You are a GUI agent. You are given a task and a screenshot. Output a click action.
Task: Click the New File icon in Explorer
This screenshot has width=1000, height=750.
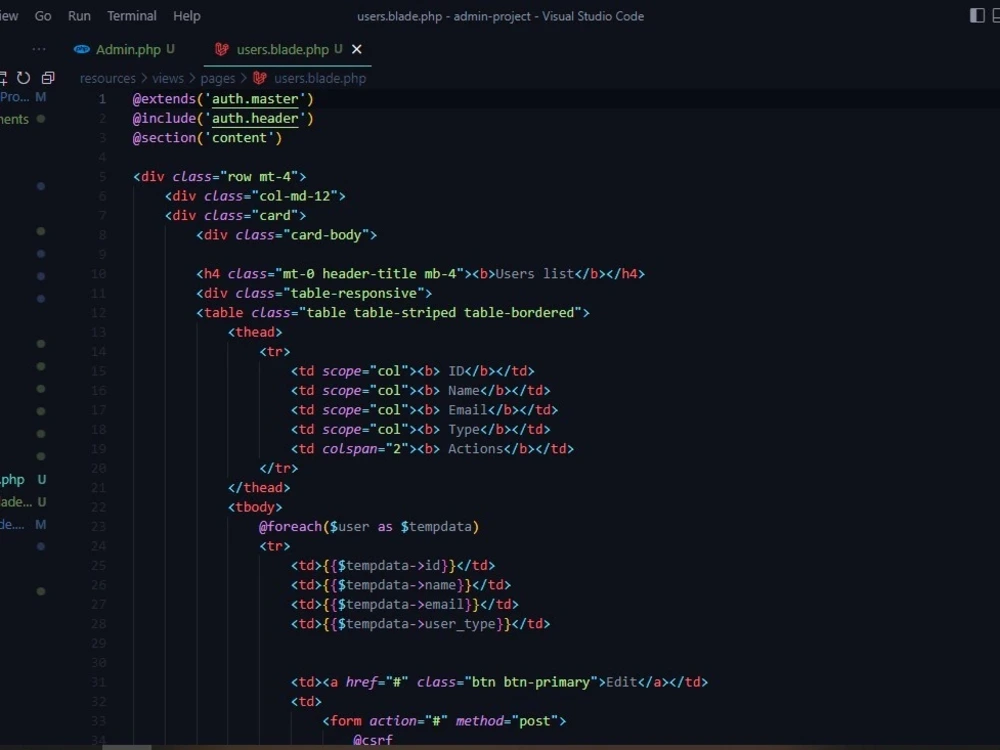point(5,77)
